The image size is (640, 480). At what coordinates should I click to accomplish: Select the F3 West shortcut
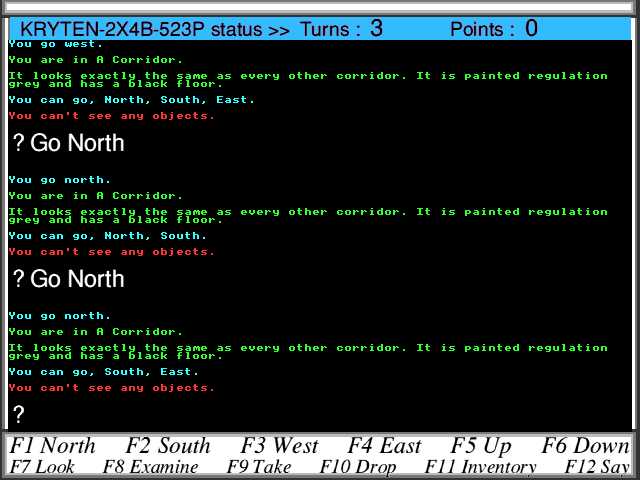coord(280,445)
